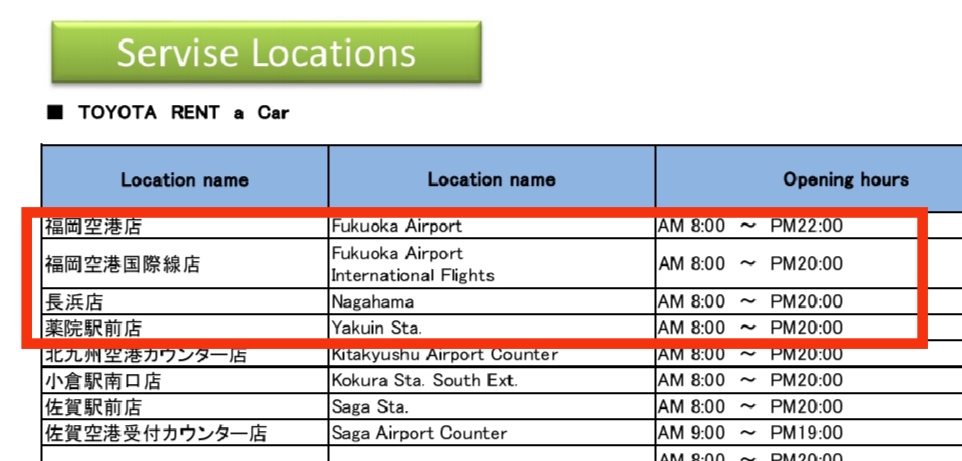Click the Kitakyushu Airport Counter cell
The image size is (962, 461).
click(444, 355)
